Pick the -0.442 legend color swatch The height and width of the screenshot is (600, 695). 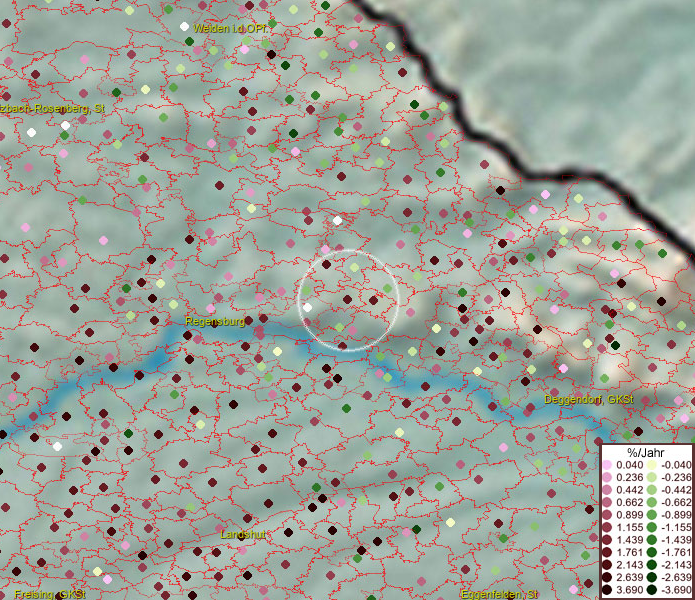[652, 490]
